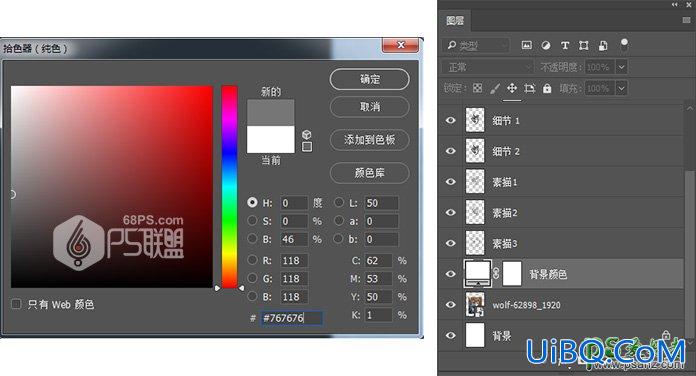Screen dimensions: 696x376
Task: Filter layers by smart object icon
Action: pyautogui.click(x=603, y=45)
